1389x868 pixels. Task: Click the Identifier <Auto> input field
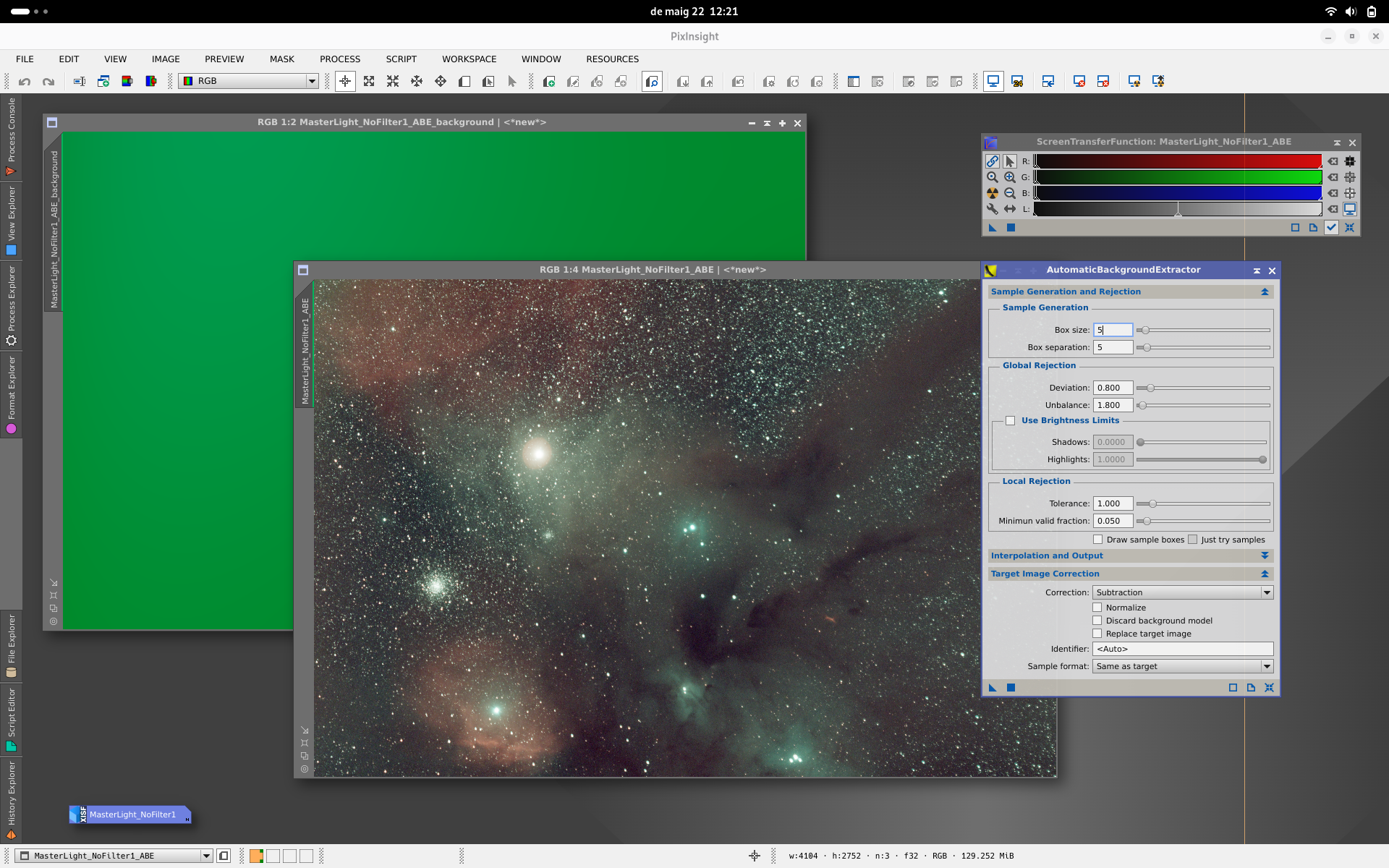[x=1183, y=649]
